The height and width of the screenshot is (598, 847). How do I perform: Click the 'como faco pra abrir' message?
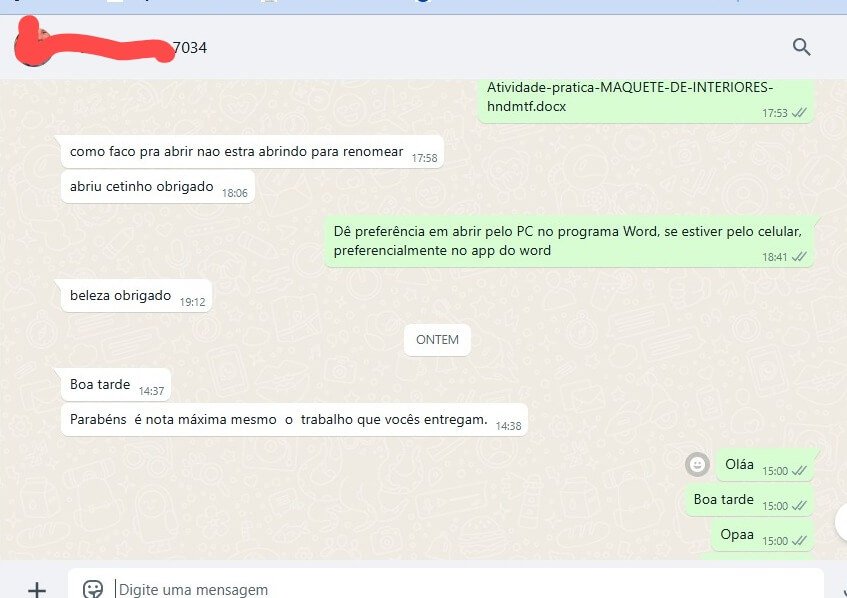click(x=252, y=152)
